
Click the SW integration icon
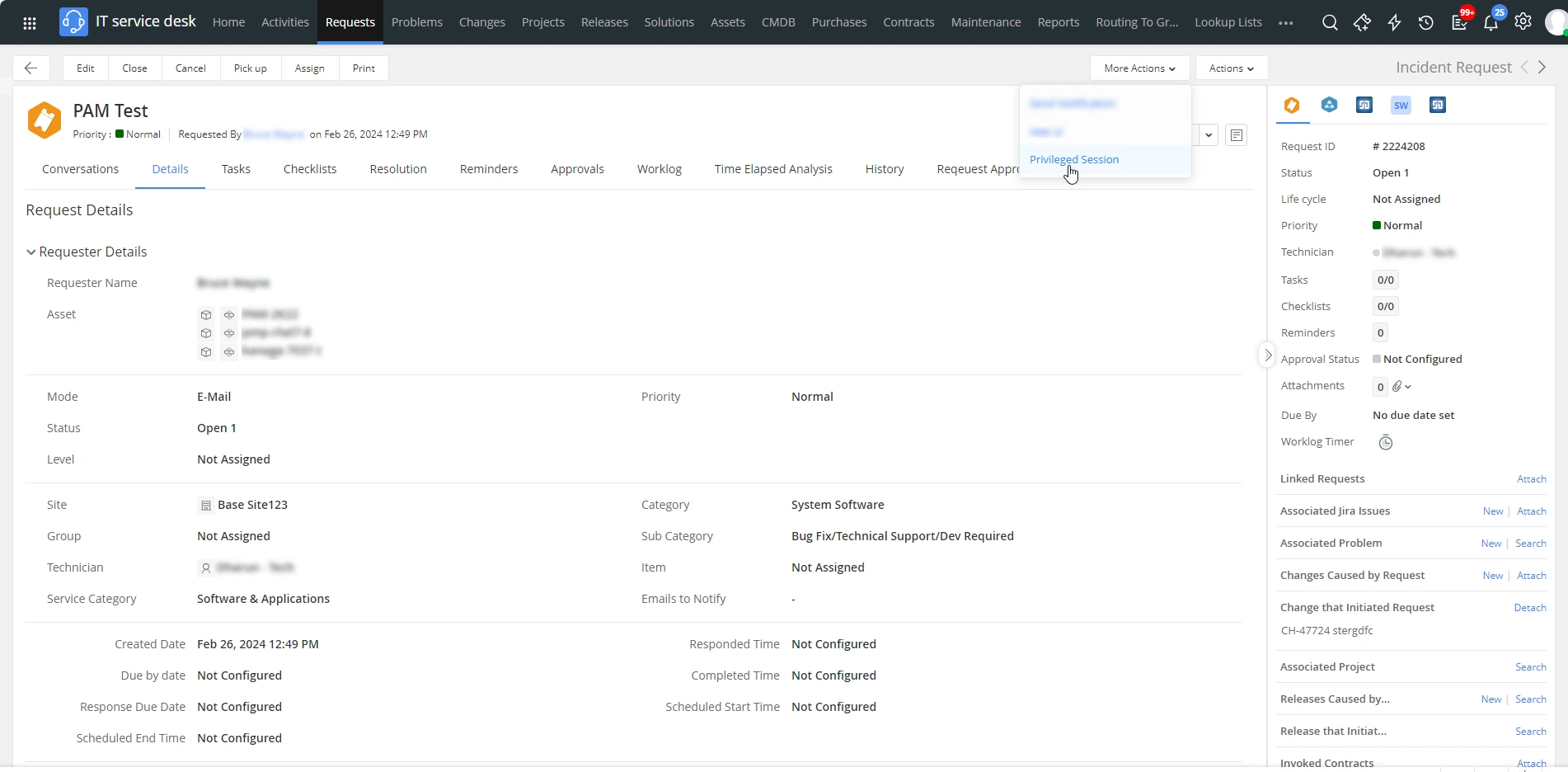click(x=1401, y=105)
